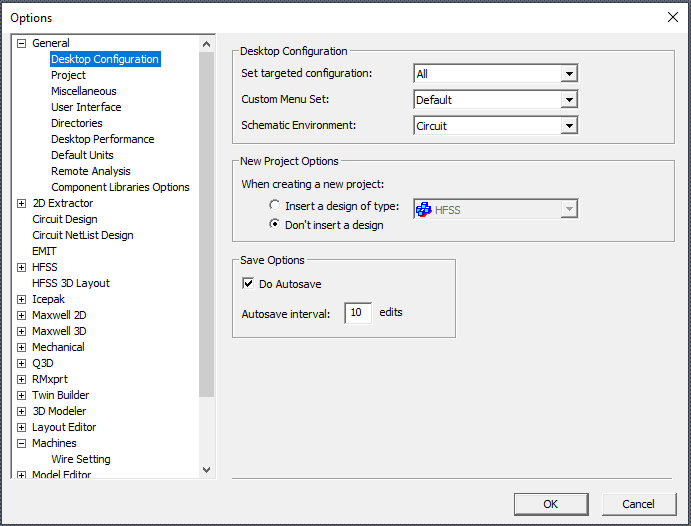
Task: Open the Schematic Environment dropdown
Action: (x=568, y=126)
